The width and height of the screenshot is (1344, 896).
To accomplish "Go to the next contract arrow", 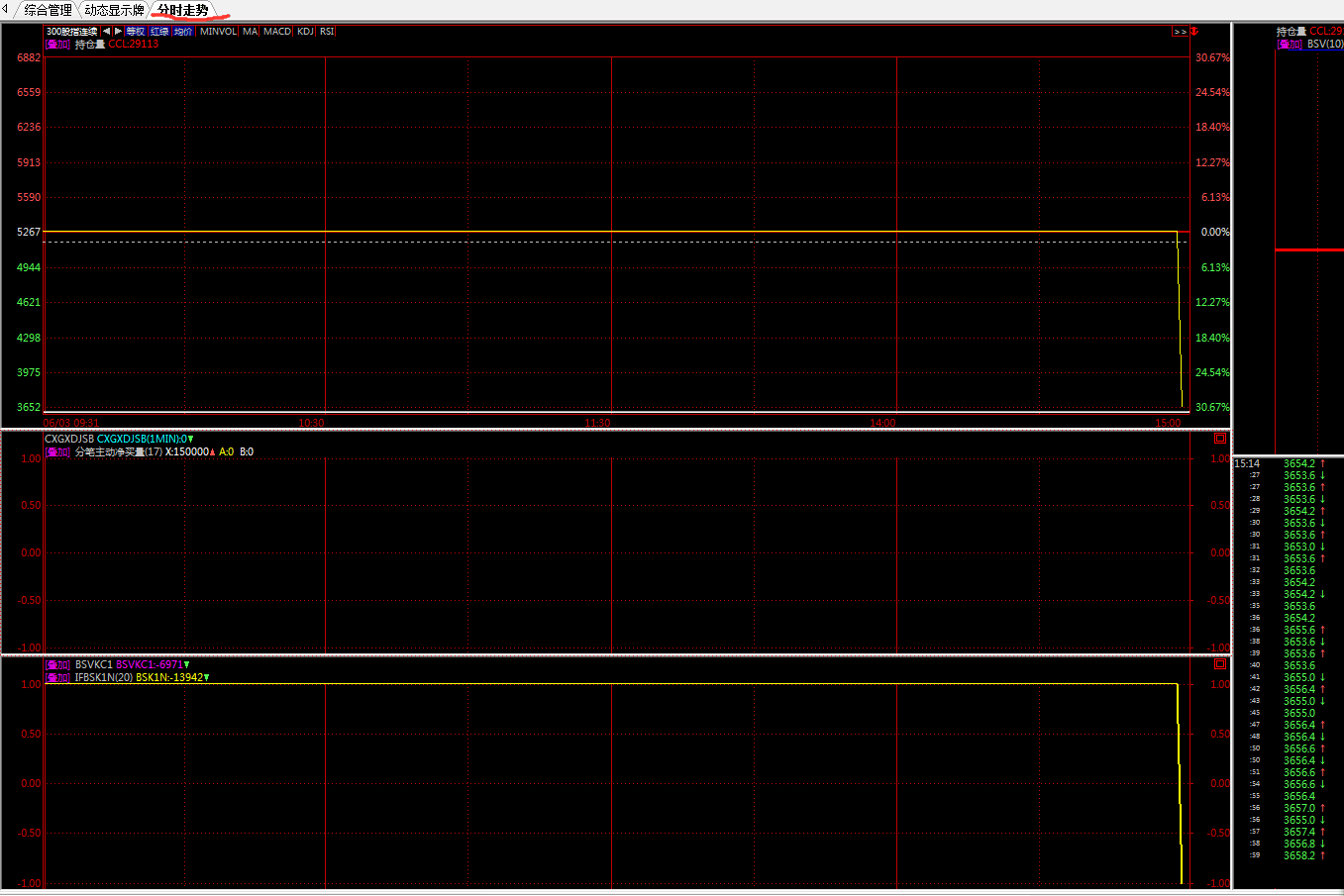I will point(118,32).
